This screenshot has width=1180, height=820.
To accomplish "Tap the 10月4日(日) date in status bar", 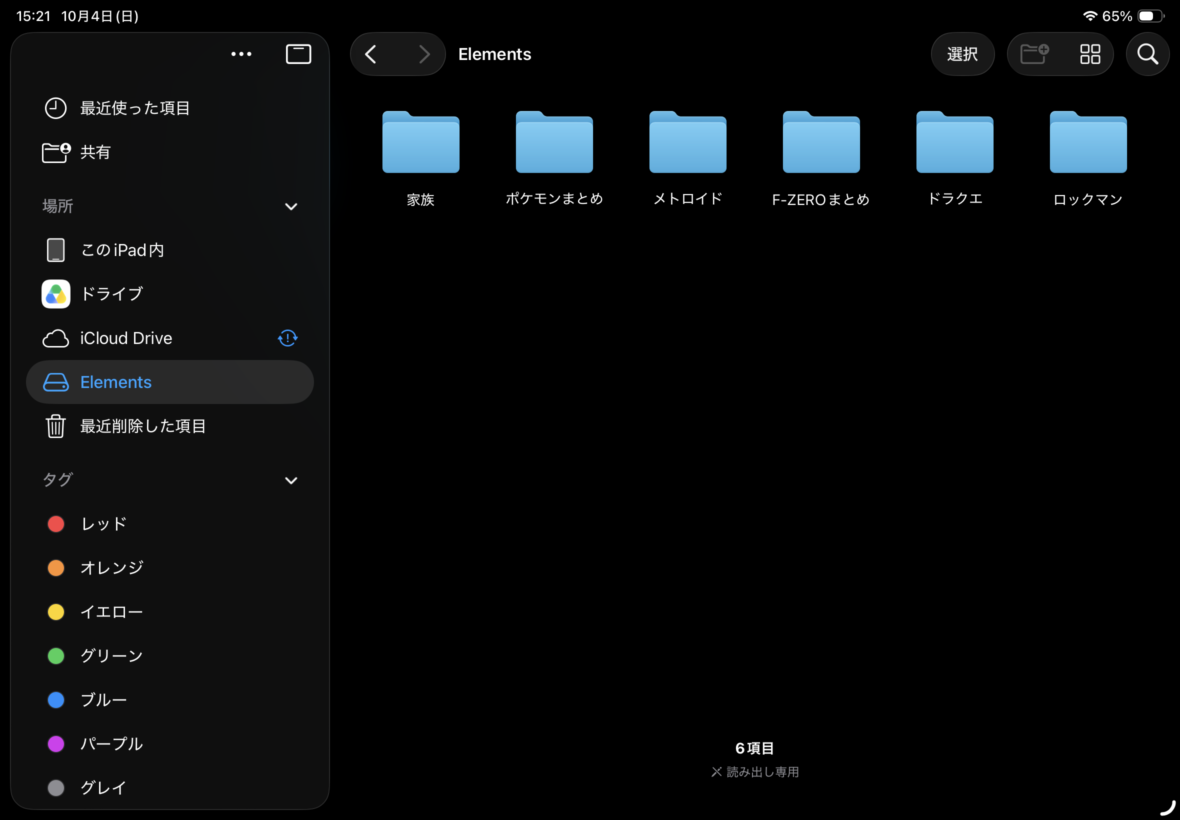I will tap(100, 16).
